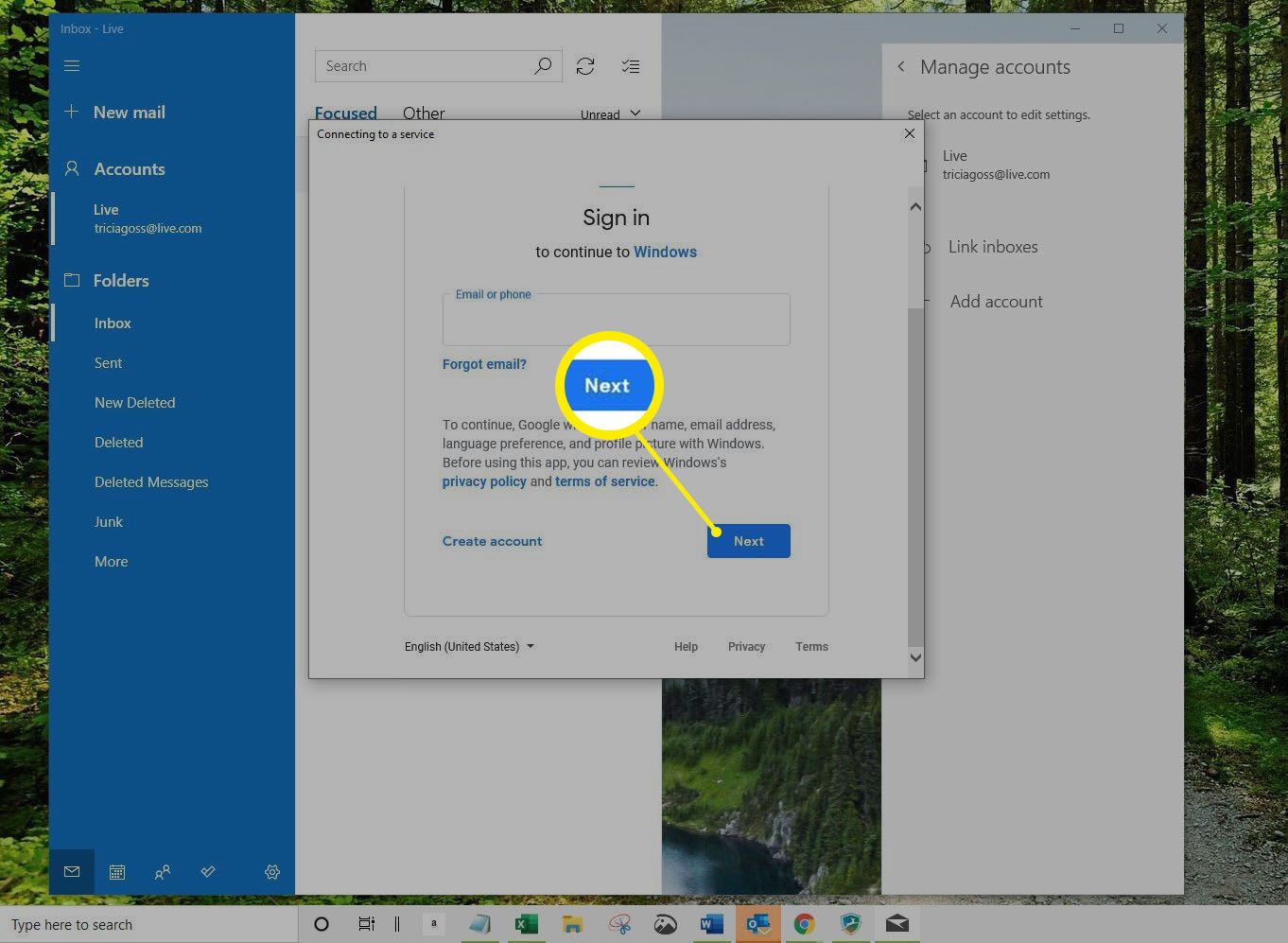
Task: Open Cortana circle icon on taskbar
Action: pos(322,924)
